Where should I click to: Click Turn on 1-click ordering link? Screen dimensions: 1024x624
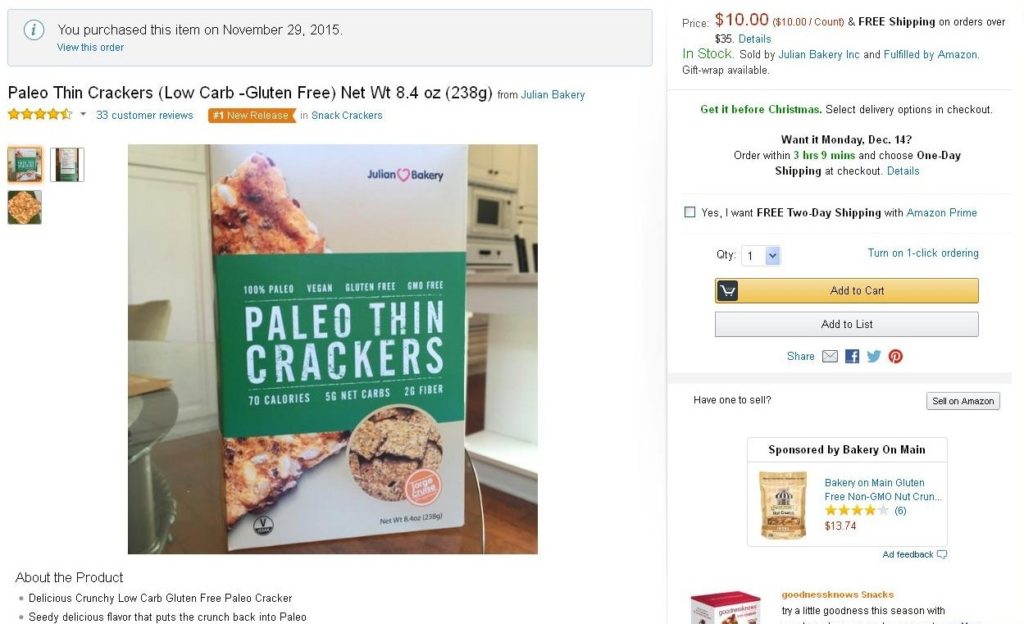click(923, 253)
